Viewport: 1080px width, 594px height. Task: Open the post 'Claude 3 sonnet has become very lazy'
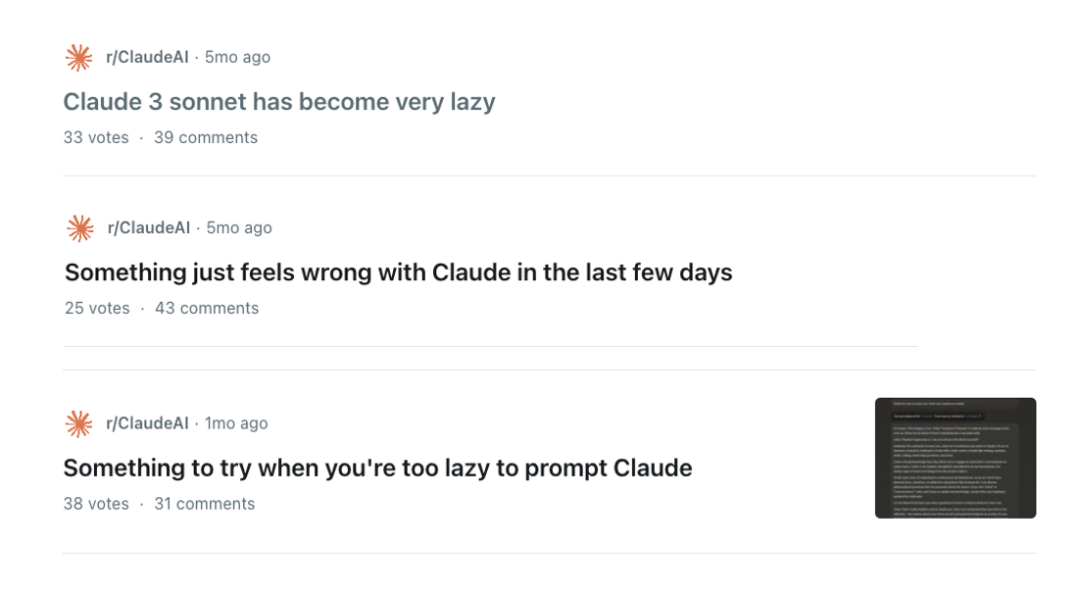coord(279,102)
